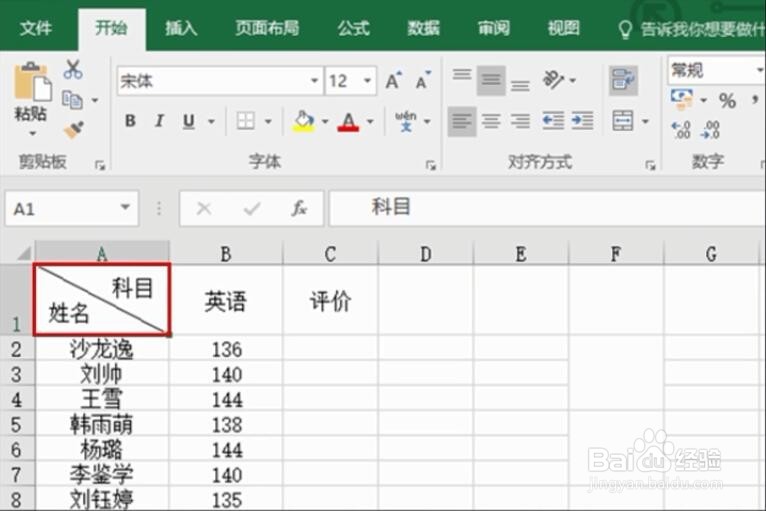This screenshot has width=766, height=511.
Task: Align text to top of cell
Action: 462,76
